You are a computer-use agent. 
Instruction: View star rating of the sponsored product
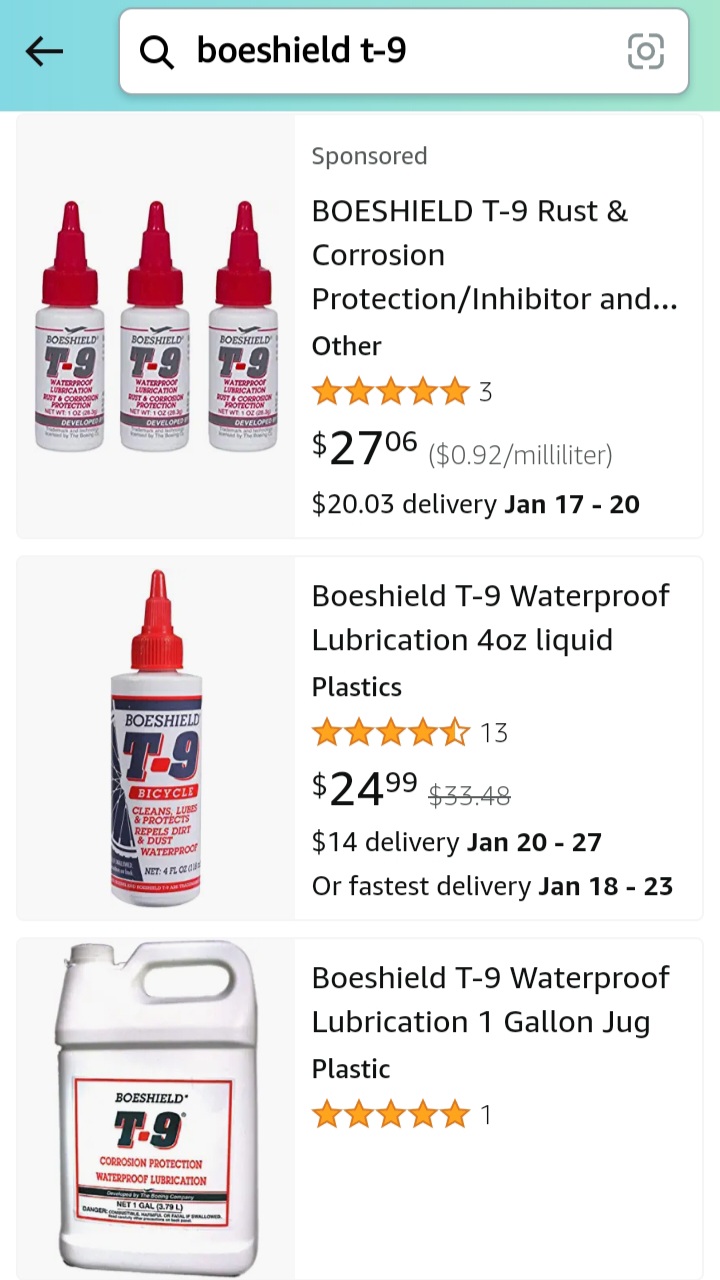(390, 391)
